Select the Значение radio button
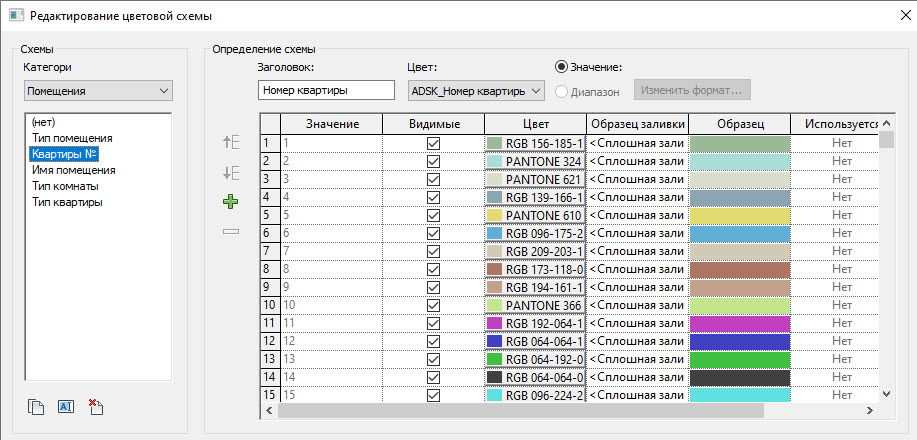Viewport: 917px width, 440px height. coord(561,67)
